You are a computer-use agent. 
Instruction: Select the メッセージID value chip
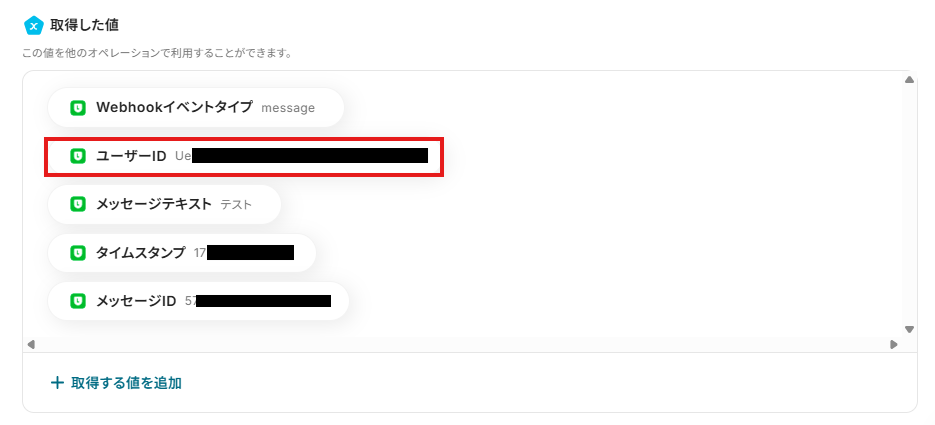click(198, 301)
